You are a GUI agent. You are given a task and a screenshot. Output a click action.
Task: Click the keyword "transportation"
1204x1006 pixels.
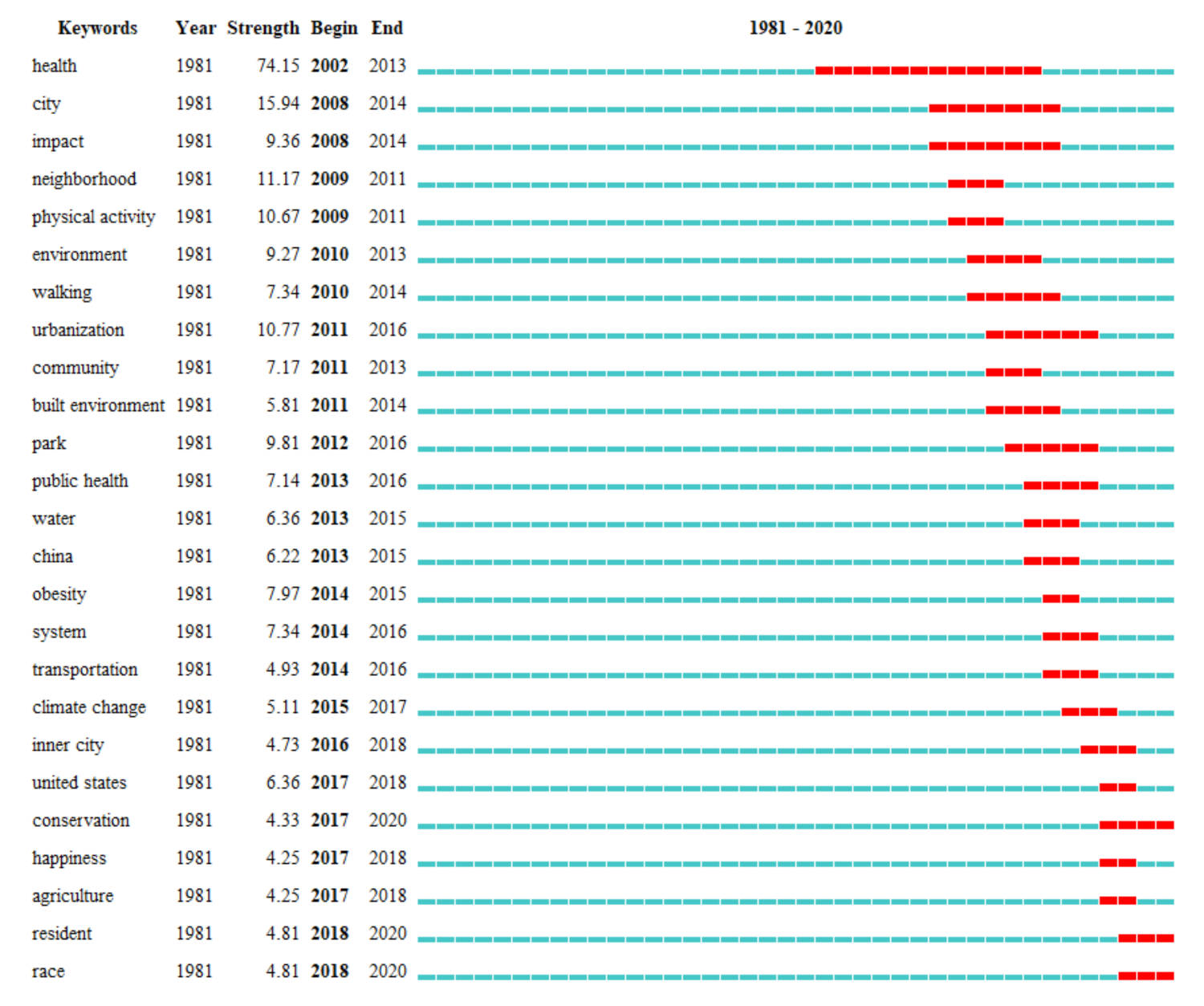coord(85,670)
